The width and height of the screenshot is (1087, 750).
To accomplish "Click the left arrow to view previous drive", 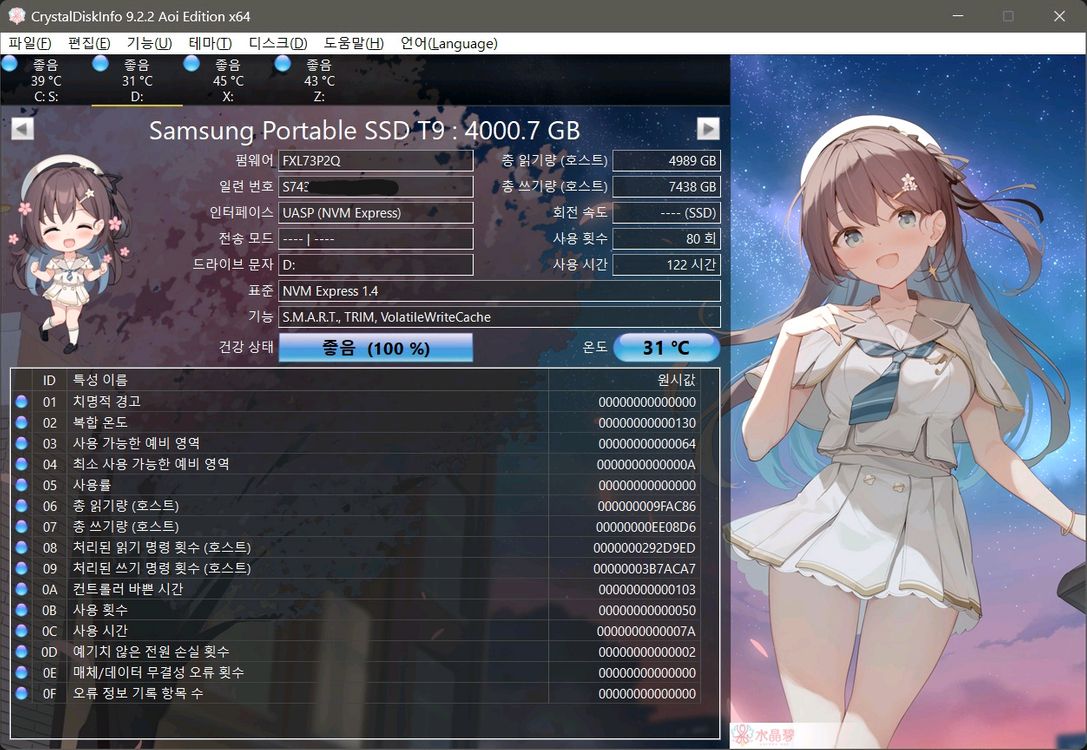I will pyautogui.click(x=24, y=129).
